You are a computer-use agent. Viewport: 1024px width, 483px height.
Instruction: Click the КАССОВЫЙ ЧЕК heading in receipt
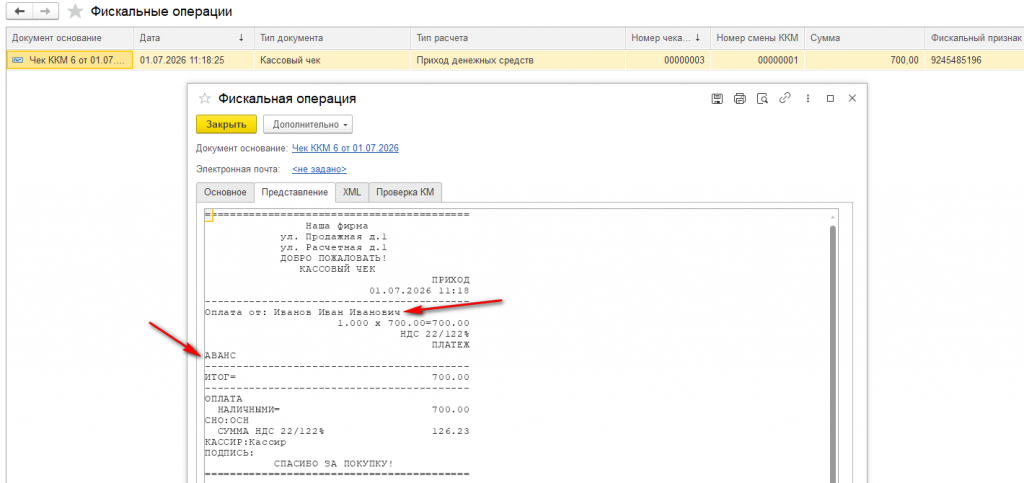tap(337, 268)
